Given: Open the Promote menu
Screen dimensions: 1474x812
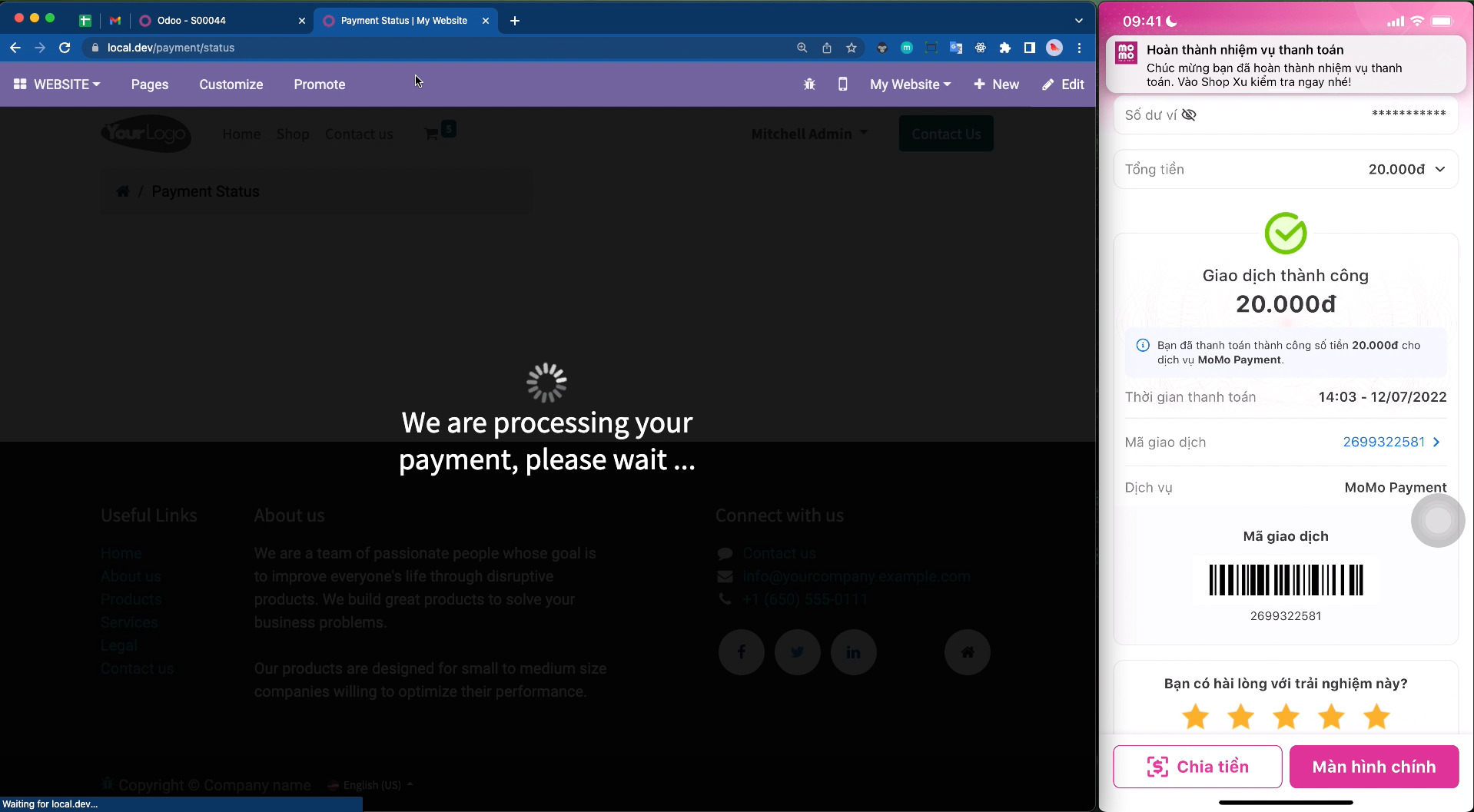Looking at the screenshot, I should pyautogui.click(x=320, y=85).
